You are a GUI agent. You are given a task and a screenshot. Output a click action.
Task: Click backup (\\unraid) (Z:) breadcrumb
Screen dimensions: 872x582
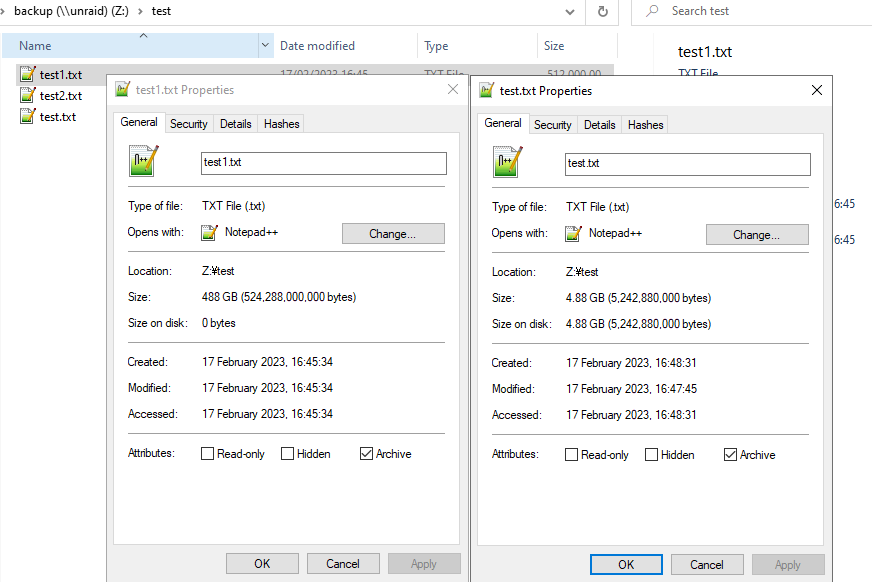pos(71,11)
